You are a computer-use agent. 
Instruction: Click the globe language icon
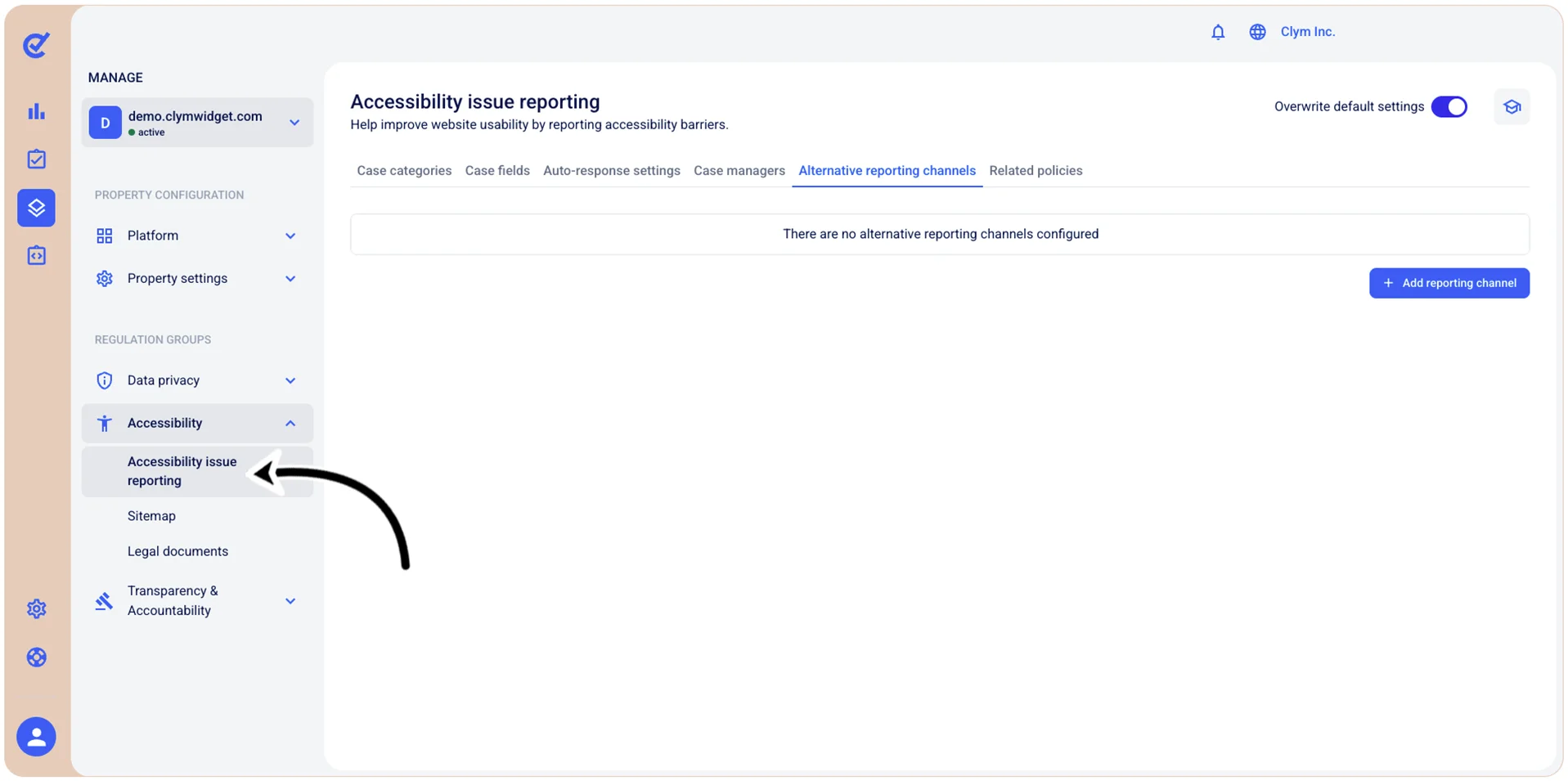click(x=1257, y=32)
